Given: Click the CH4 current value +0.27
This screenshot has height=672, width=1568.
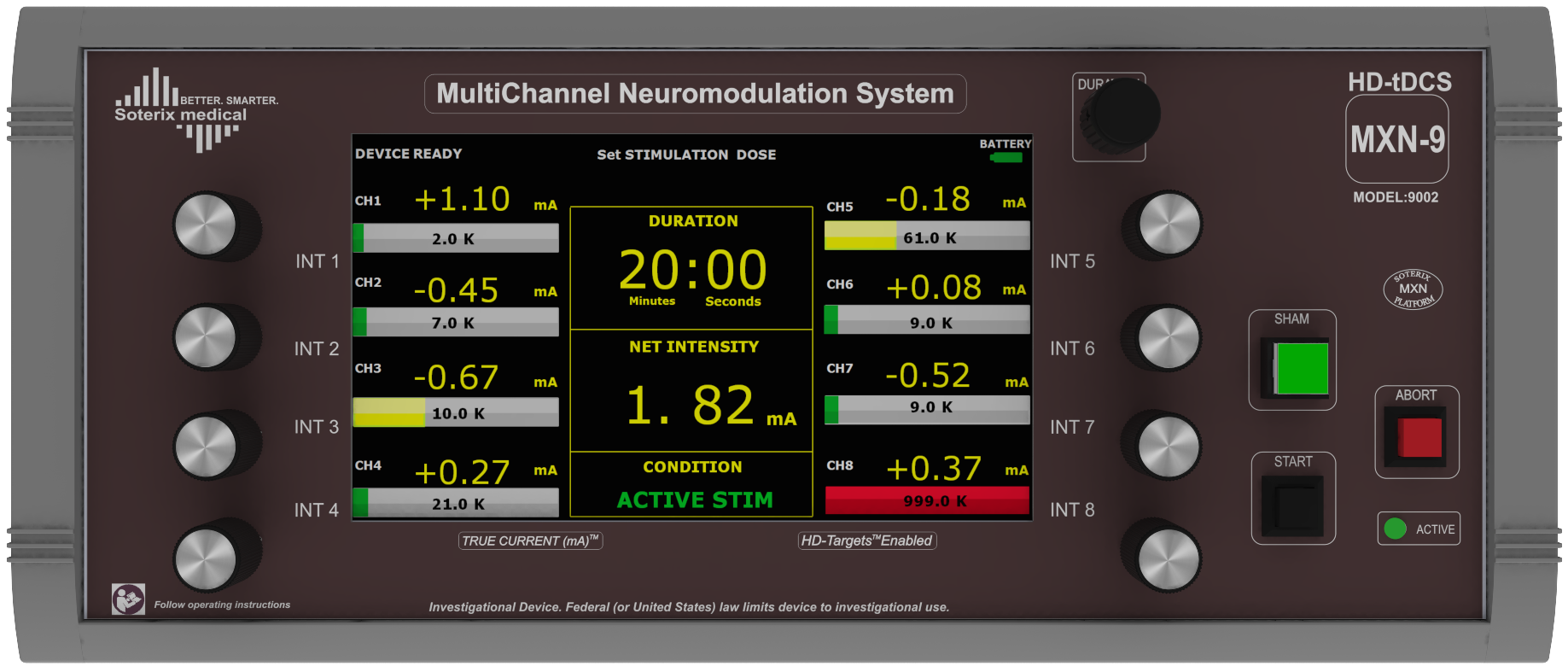Looking at the screenshot, I should 462,472.
